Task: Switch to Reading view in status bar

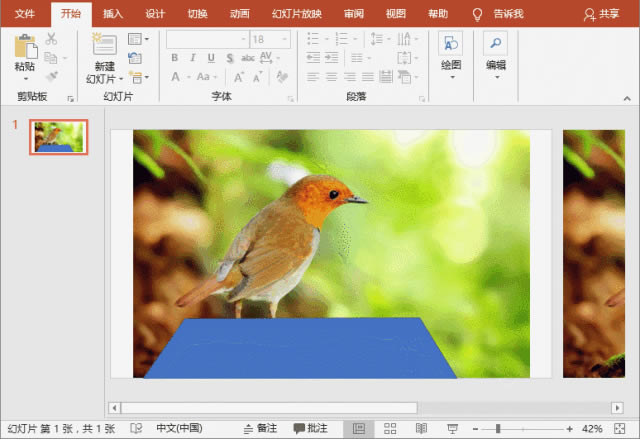Action: 421,428
